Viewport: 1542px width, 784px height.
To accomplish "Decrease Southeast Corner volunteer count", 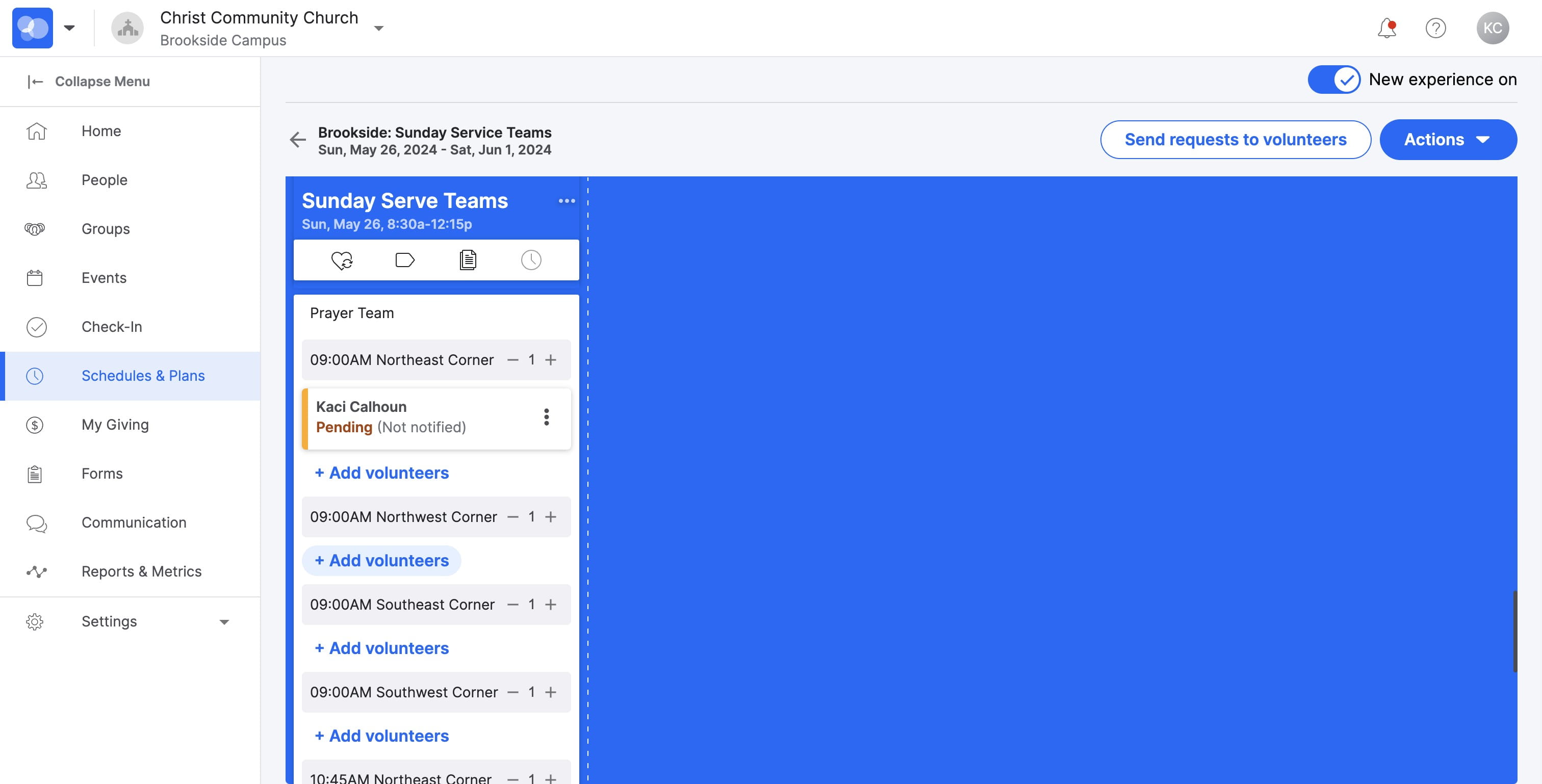I will click(512, 605).
